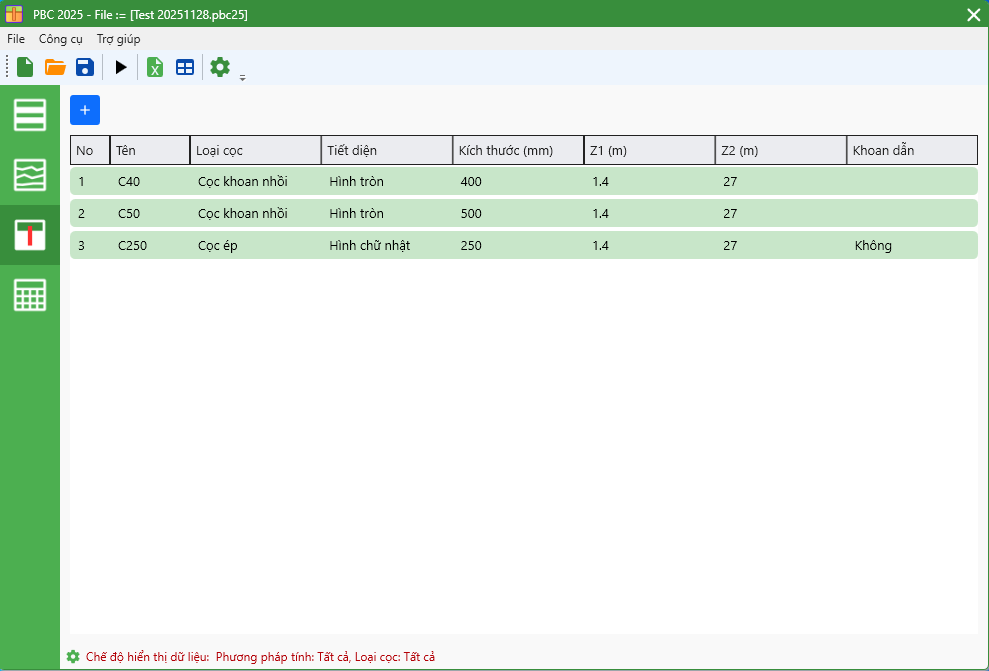Click the Loại cọc column header

coord(255,150)
